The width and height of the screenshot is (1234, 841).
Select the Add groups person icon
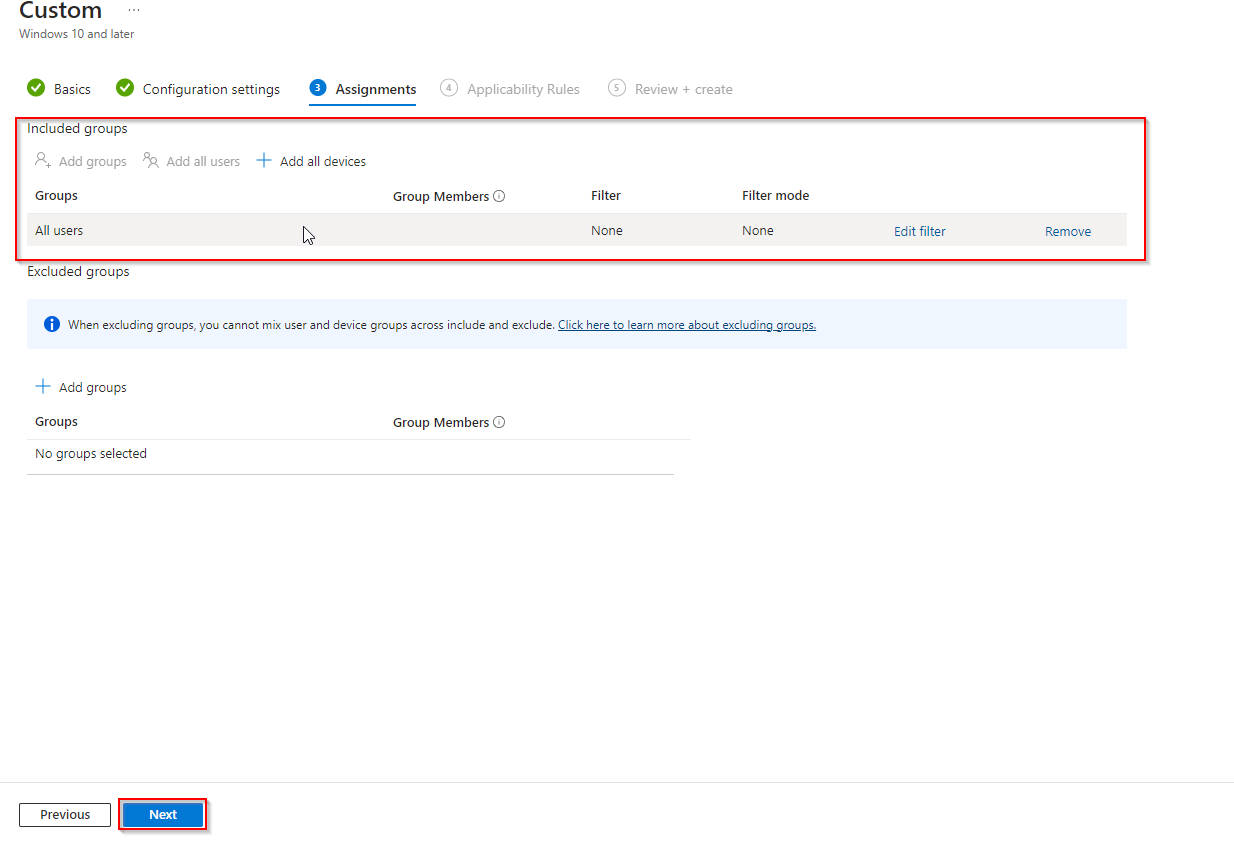41,160
